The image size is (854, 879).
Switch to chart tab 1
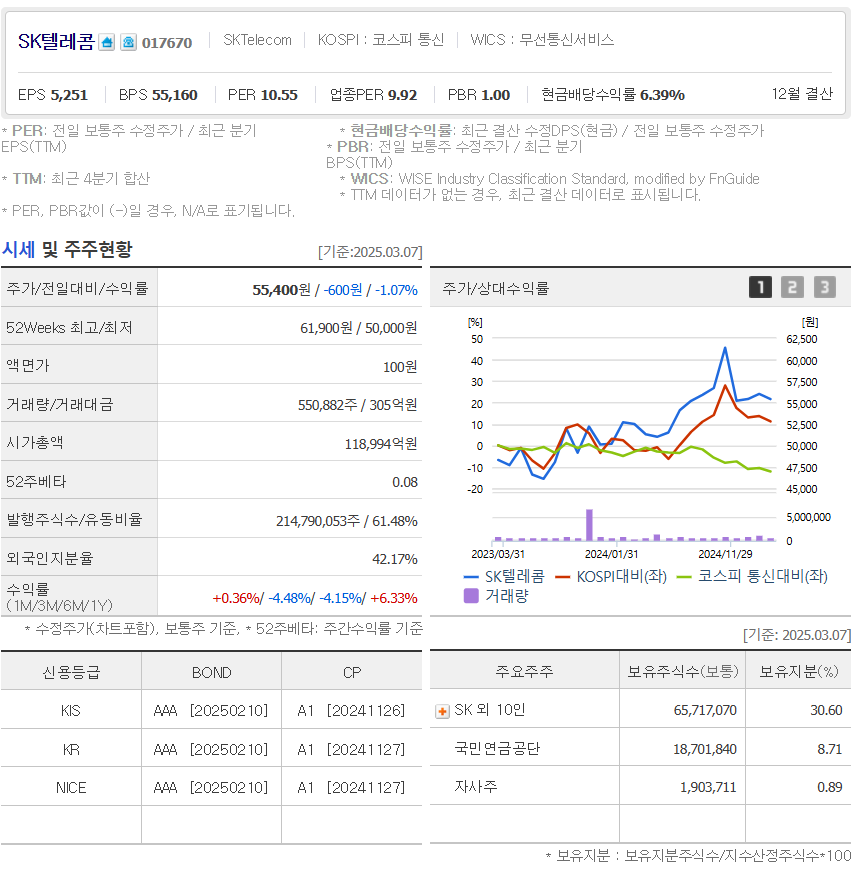point(760,288)
